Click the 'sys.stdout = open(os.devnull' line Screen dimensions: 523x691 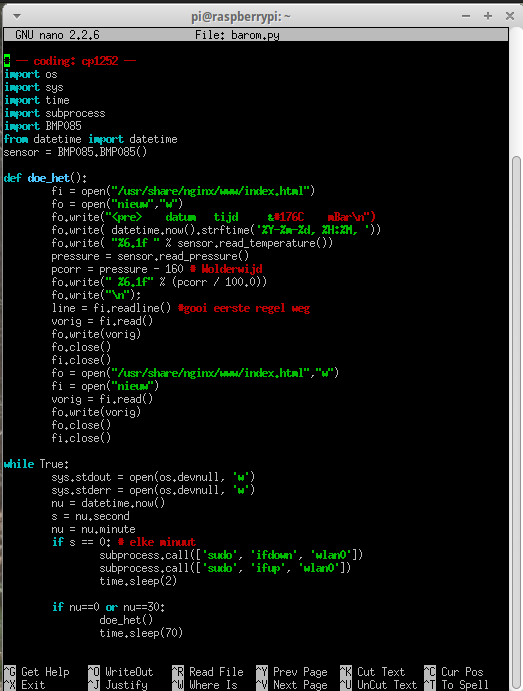click(x=153, y=477)
